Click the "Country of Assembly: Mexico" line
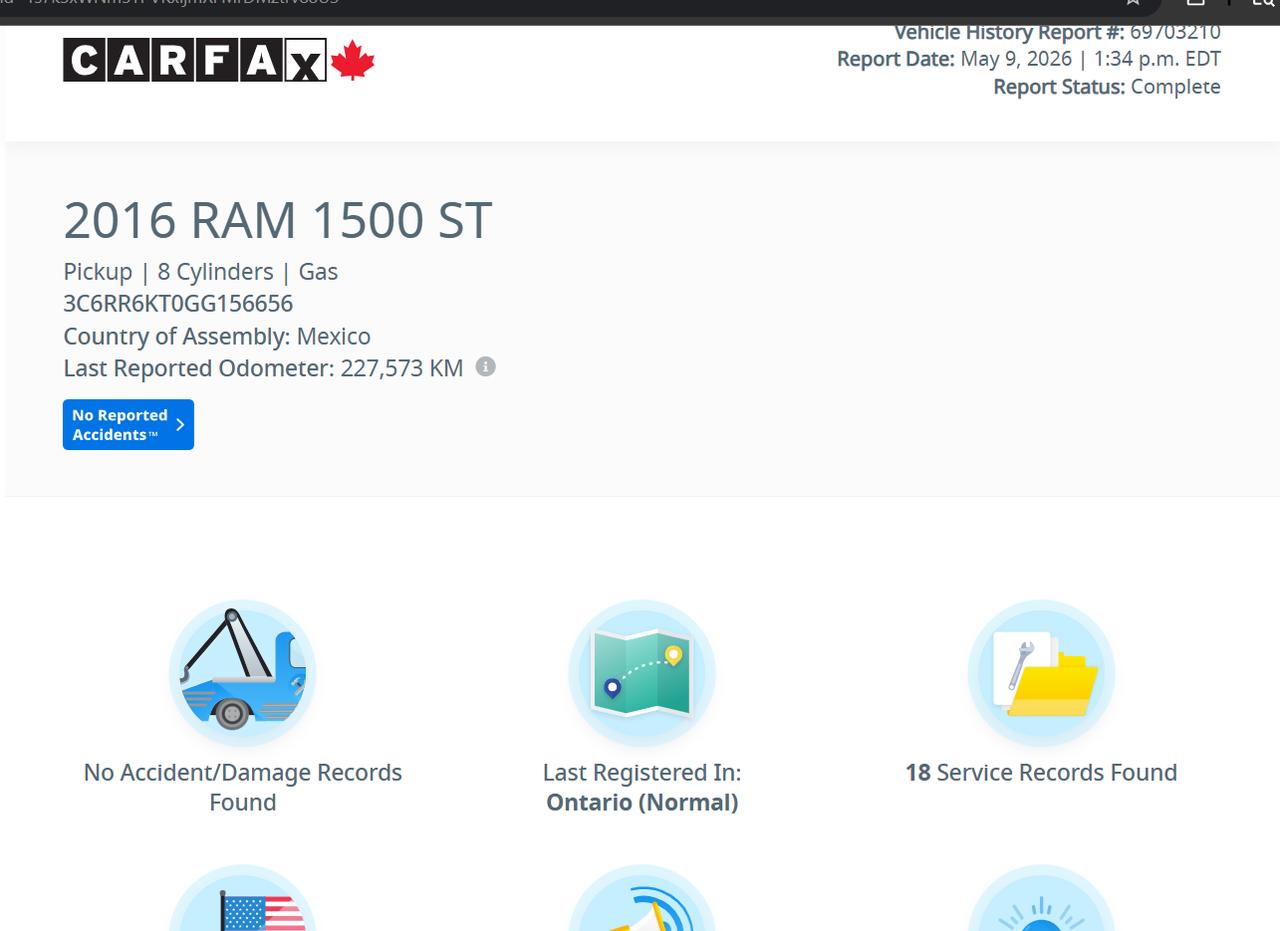Screen dimensions: 1280x931 click(217, 336)
